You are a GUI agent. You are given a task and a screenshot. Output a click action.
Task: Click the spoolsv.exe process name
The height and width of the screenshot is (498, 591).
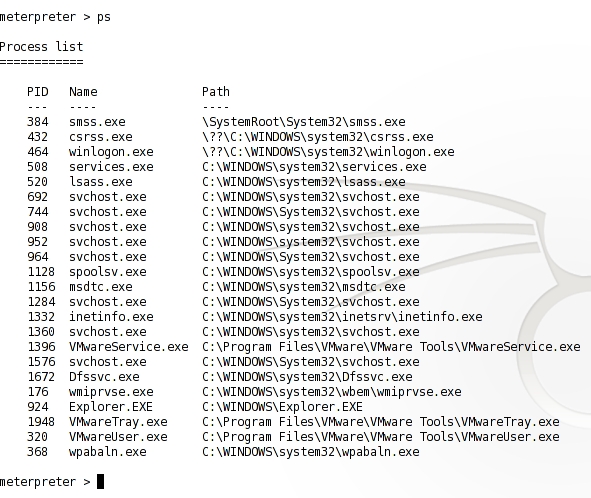[108, 272]
